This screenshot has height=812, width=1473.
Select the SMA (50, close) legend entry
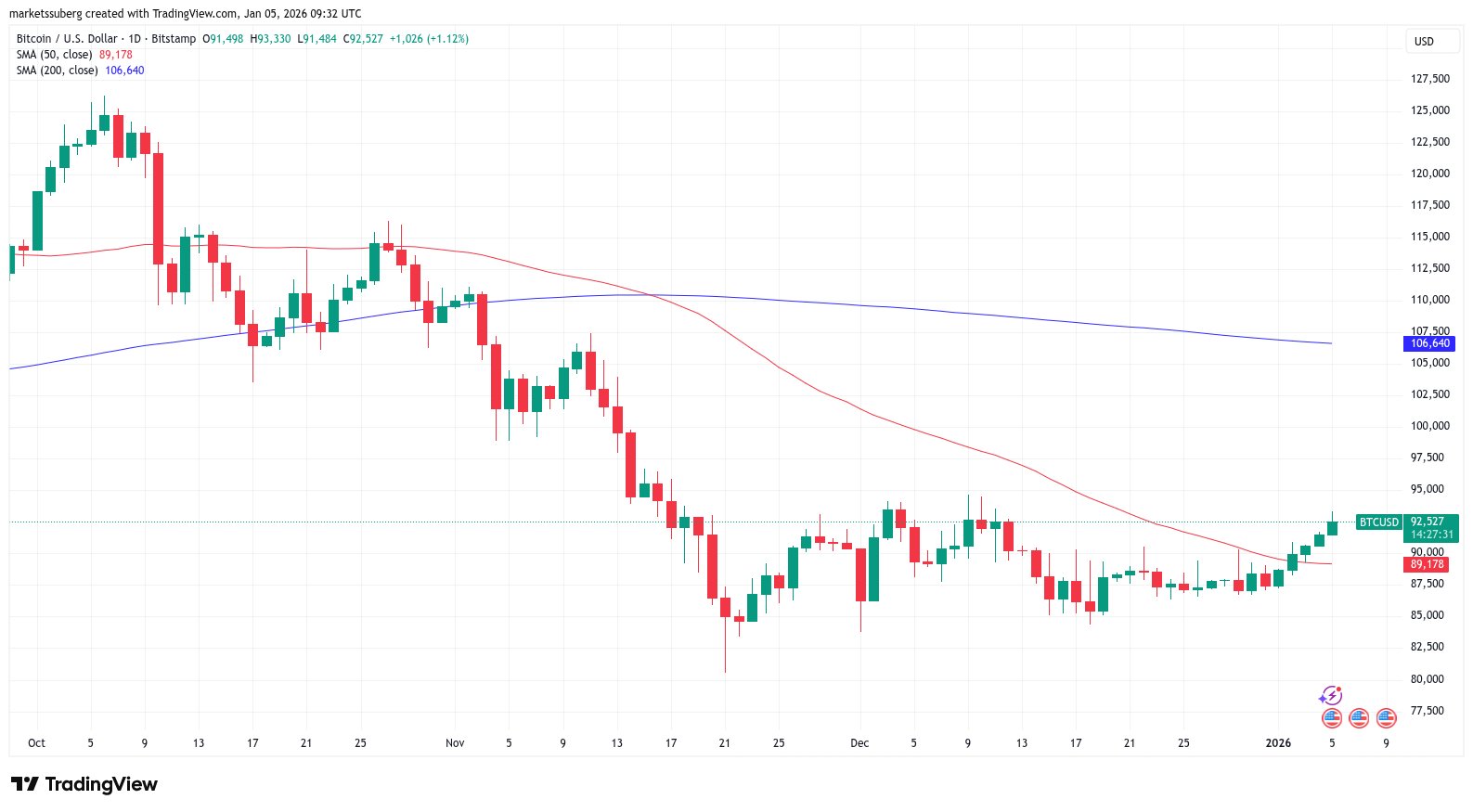[55, 55]
